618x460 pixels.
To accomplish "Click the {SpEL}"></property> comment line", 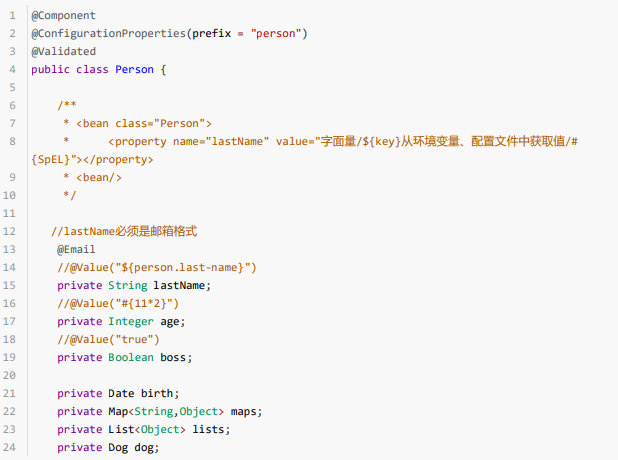I will tap(92, 159).
